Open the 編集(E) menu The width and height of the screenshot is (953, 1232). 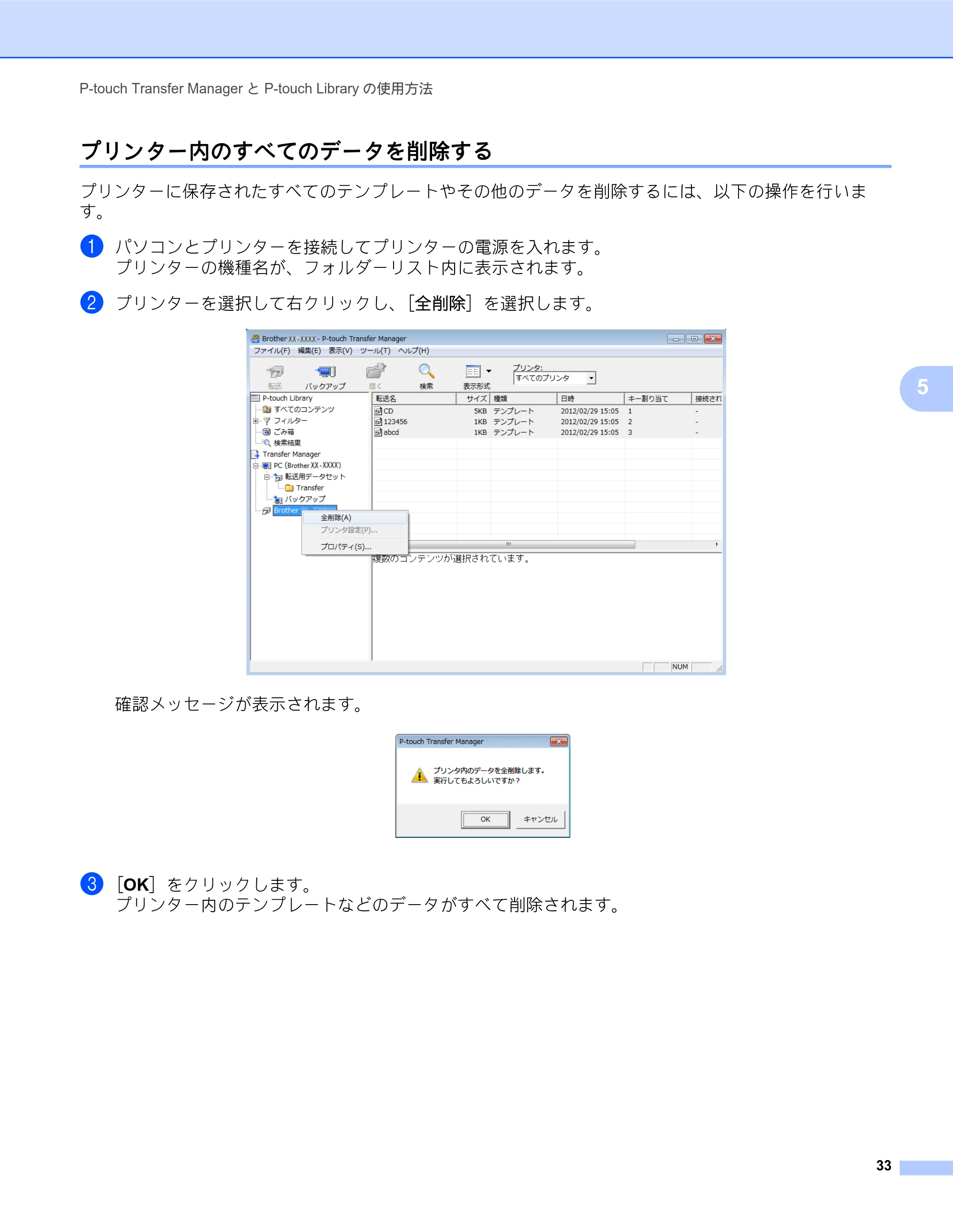(309, 351)
